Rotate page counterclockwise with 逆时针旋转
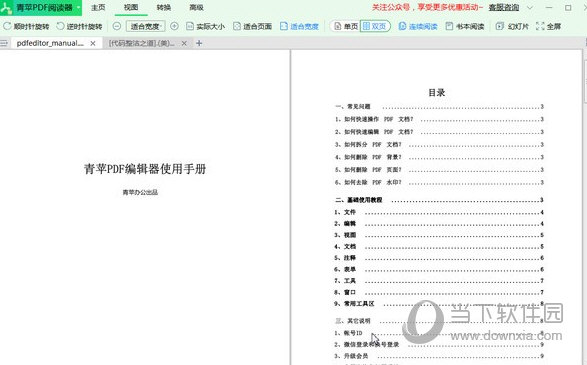 point(79,26)
